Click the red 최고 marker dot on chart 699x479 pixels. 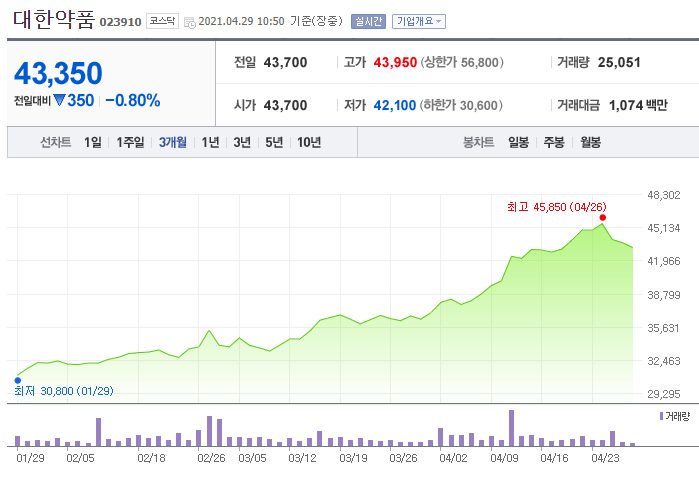603,218
